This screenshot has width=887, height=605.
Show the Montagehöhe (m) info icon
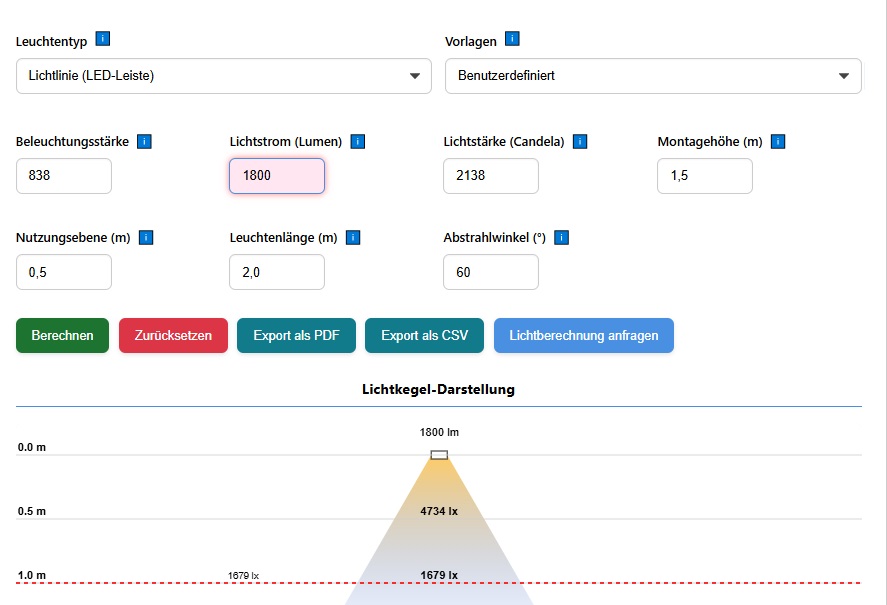778,141
